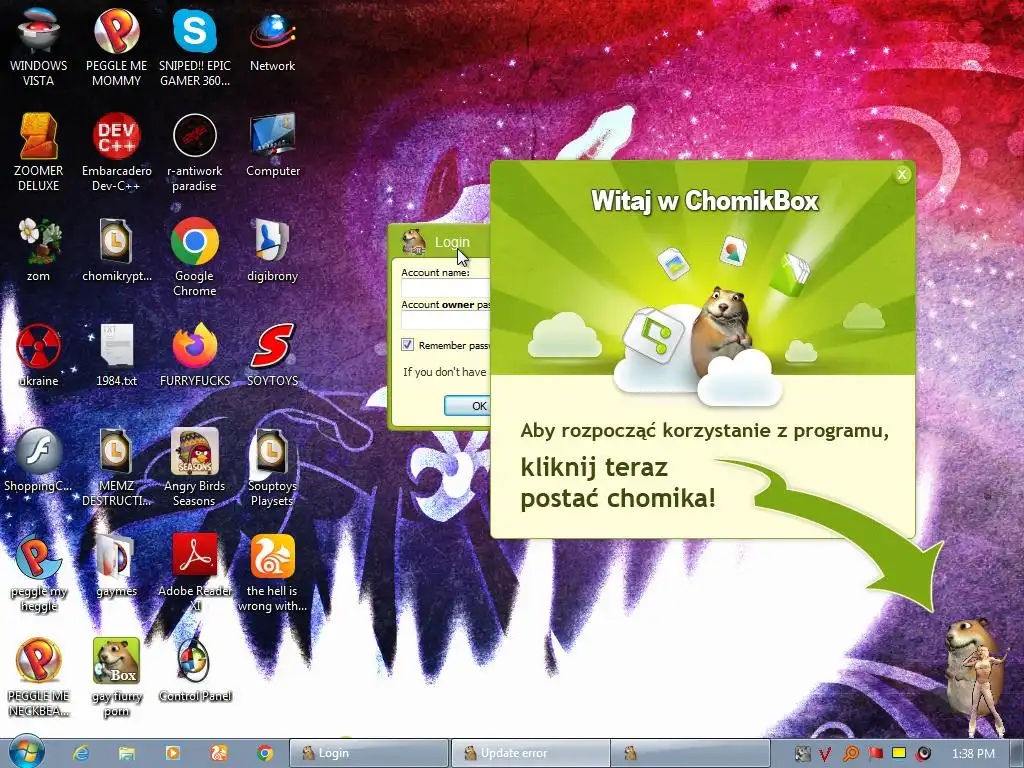Open Windows Media Player from the taskbar
1024x768 pixels.
173,753
